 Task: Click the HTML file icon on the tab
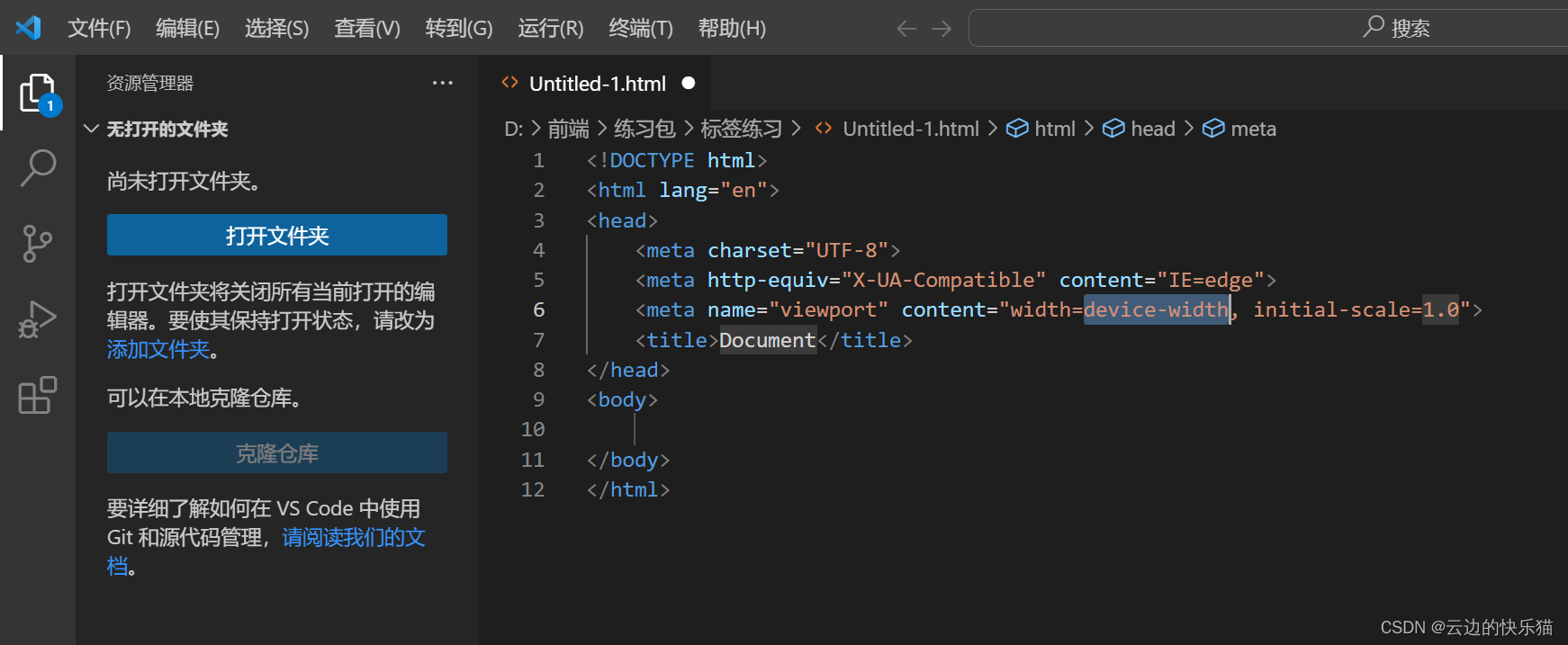[x=510, y=83]
